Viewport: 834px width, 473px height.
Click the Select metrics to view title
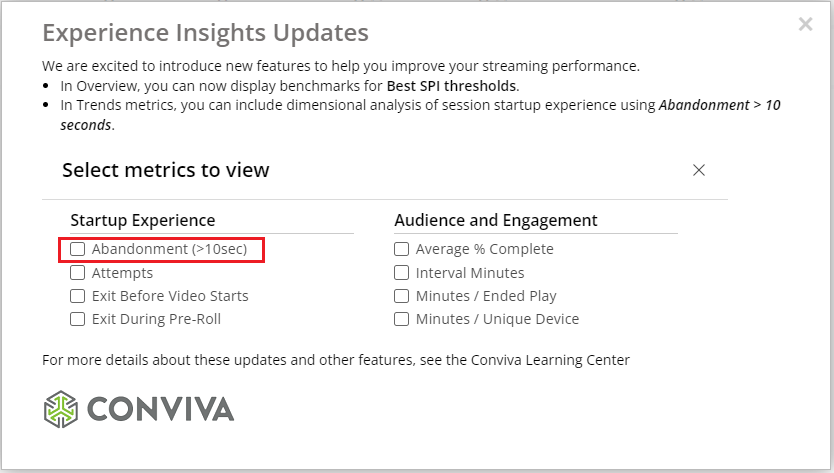click(x=166, y=170)
